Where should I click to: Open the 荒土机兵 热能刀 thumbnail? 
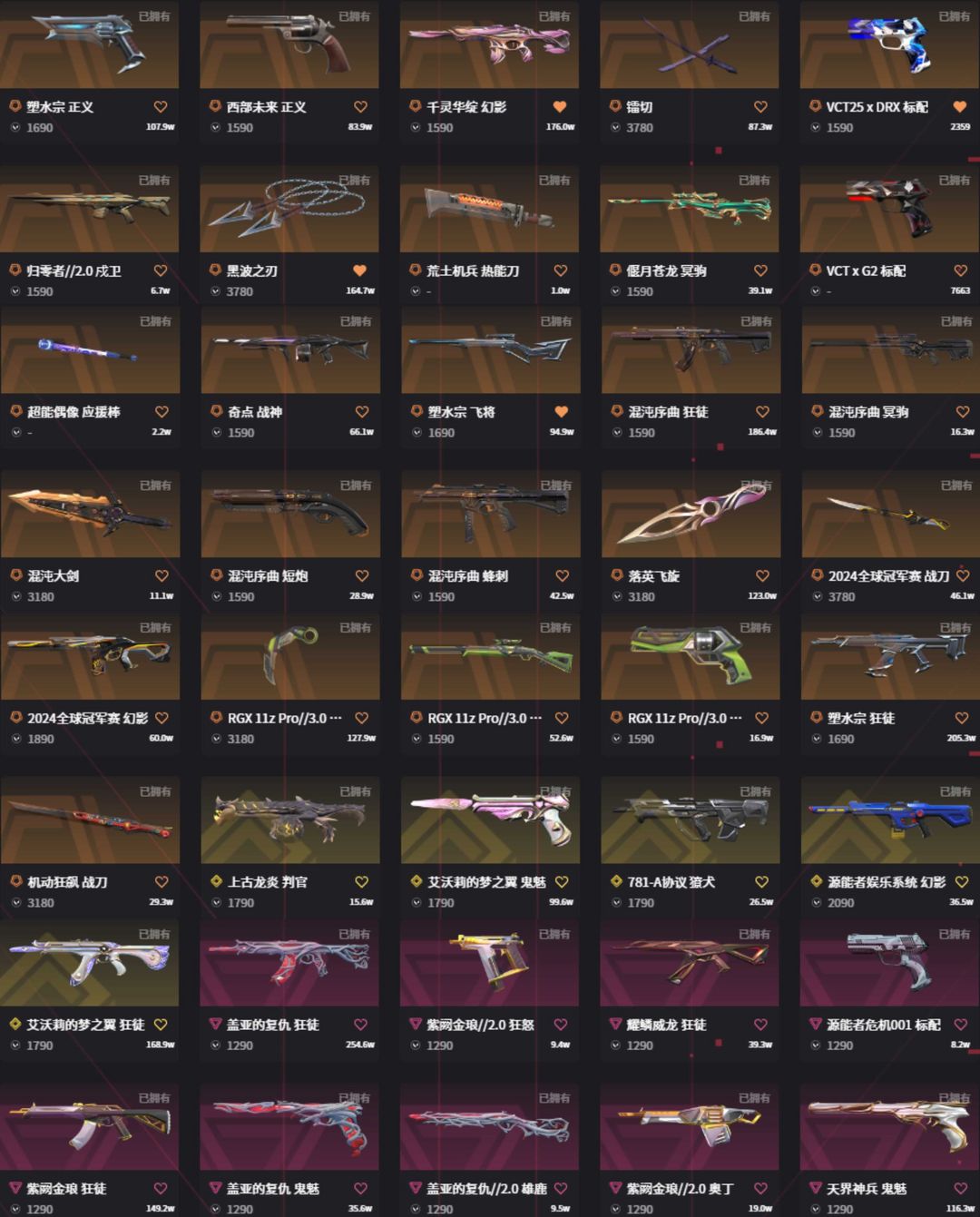489,209
